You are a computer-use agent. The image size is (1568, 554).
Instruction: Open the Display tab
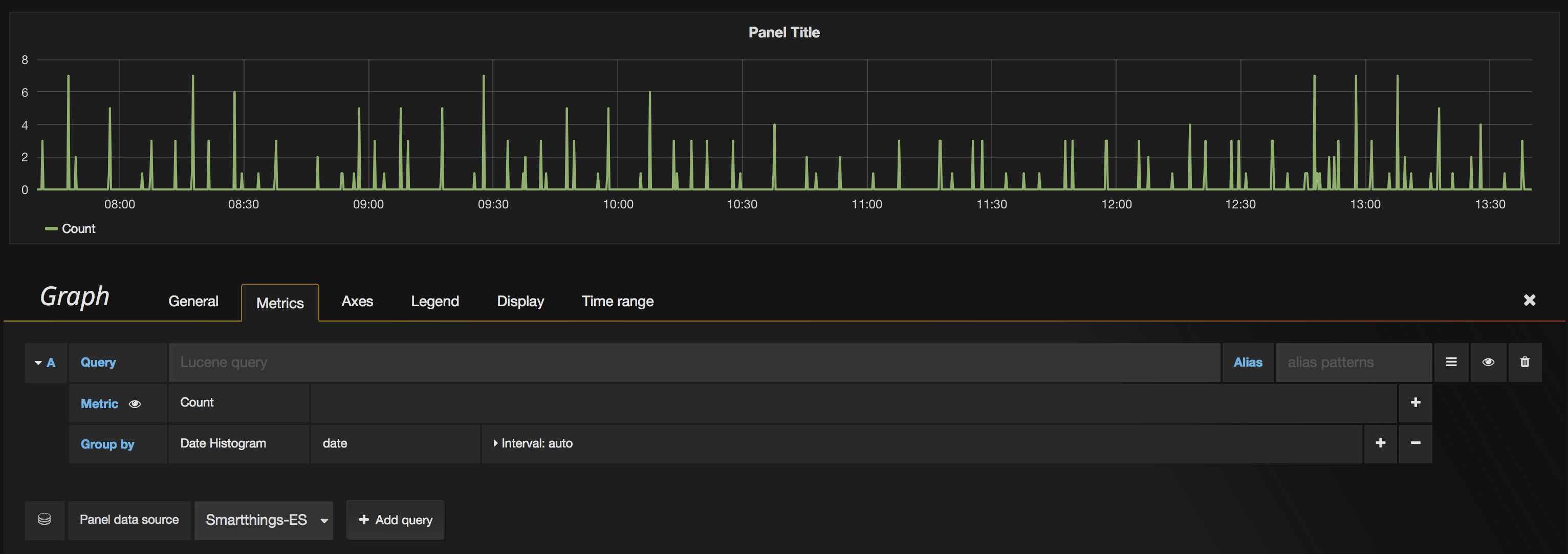pos(520,302)
